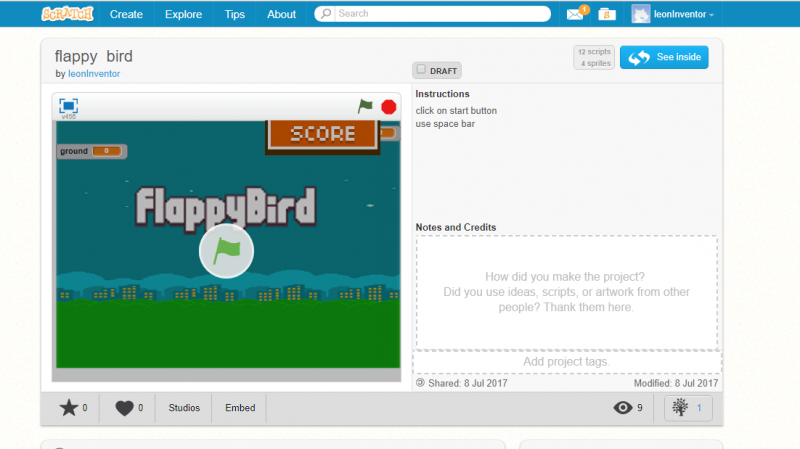Click the search magnifier icon
This screenshot has height=449, width=800.
(x=326, y=14)
